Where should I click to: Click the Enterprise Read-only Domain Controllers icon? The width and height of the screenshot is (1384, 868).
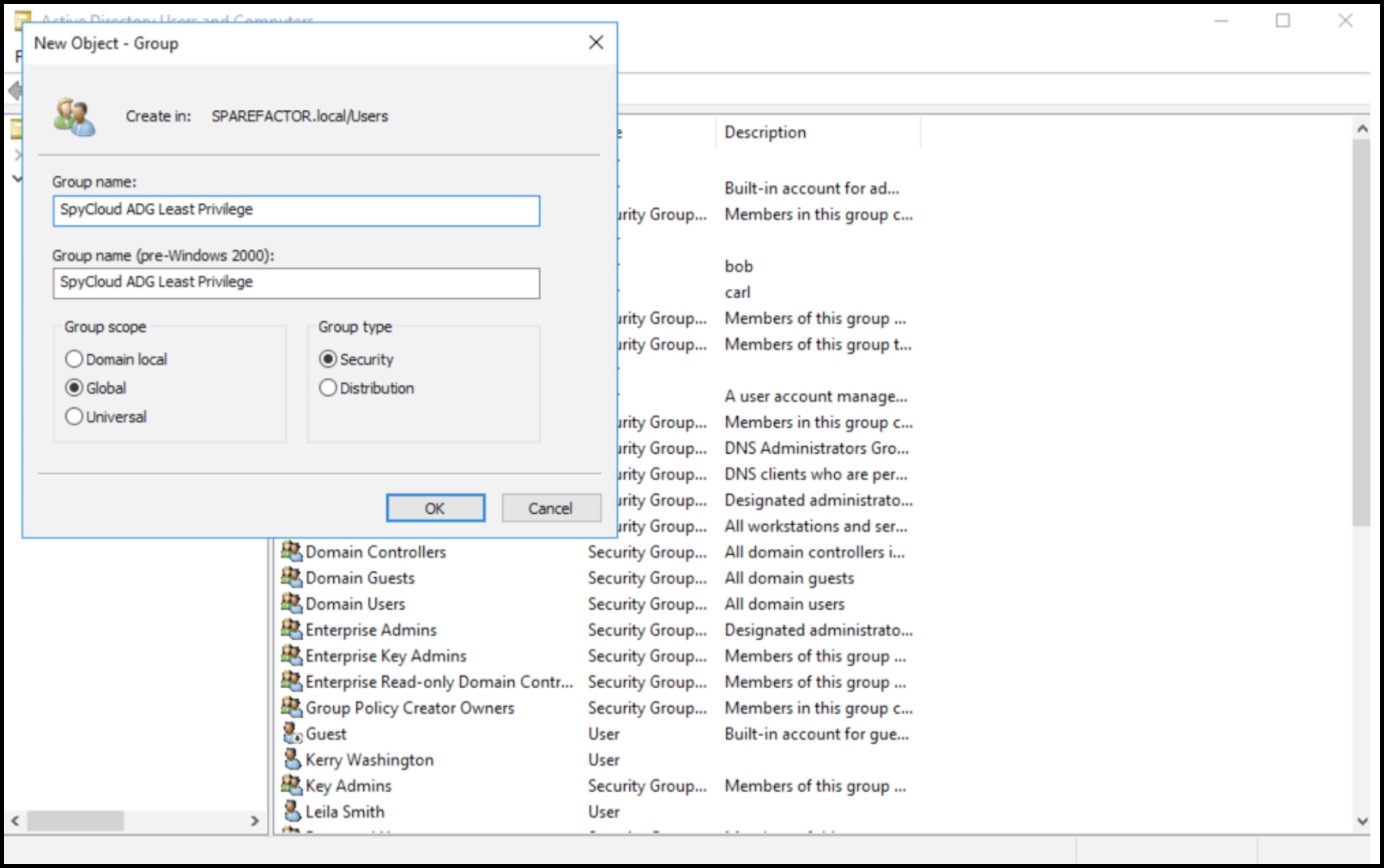point(291,682)
